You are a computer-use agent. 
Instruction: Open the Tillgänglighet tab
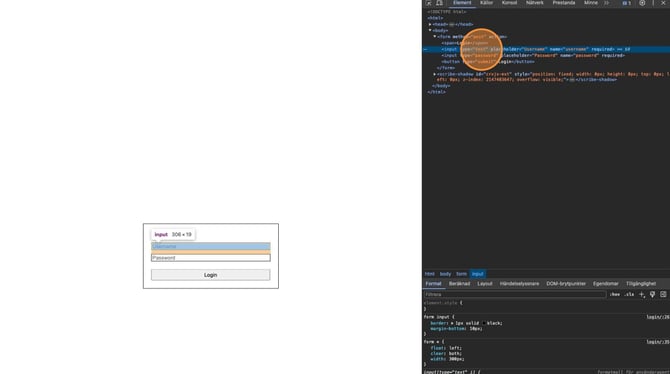641,284
